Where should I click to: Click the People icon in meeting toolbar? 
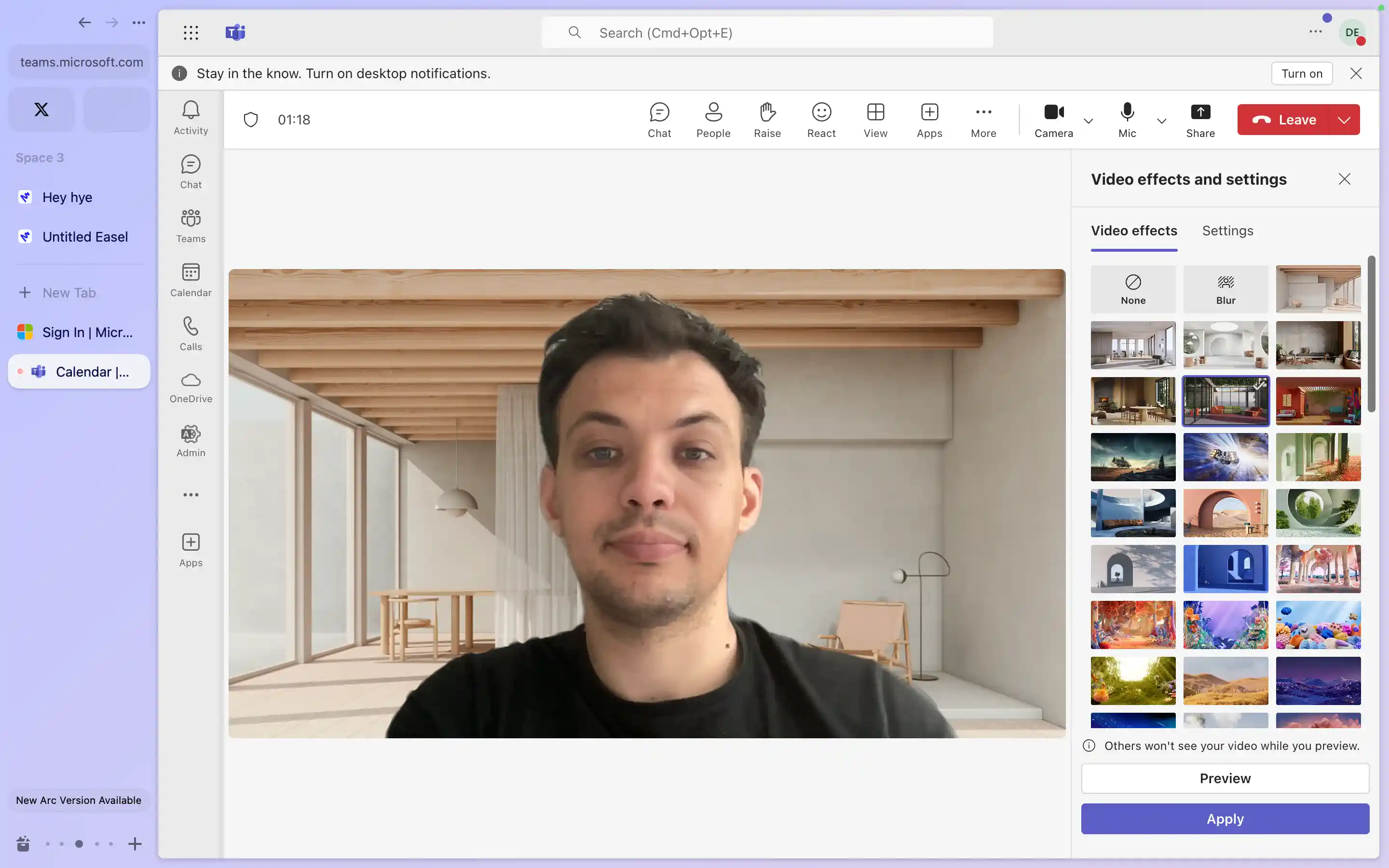click(x=713, y=119)
